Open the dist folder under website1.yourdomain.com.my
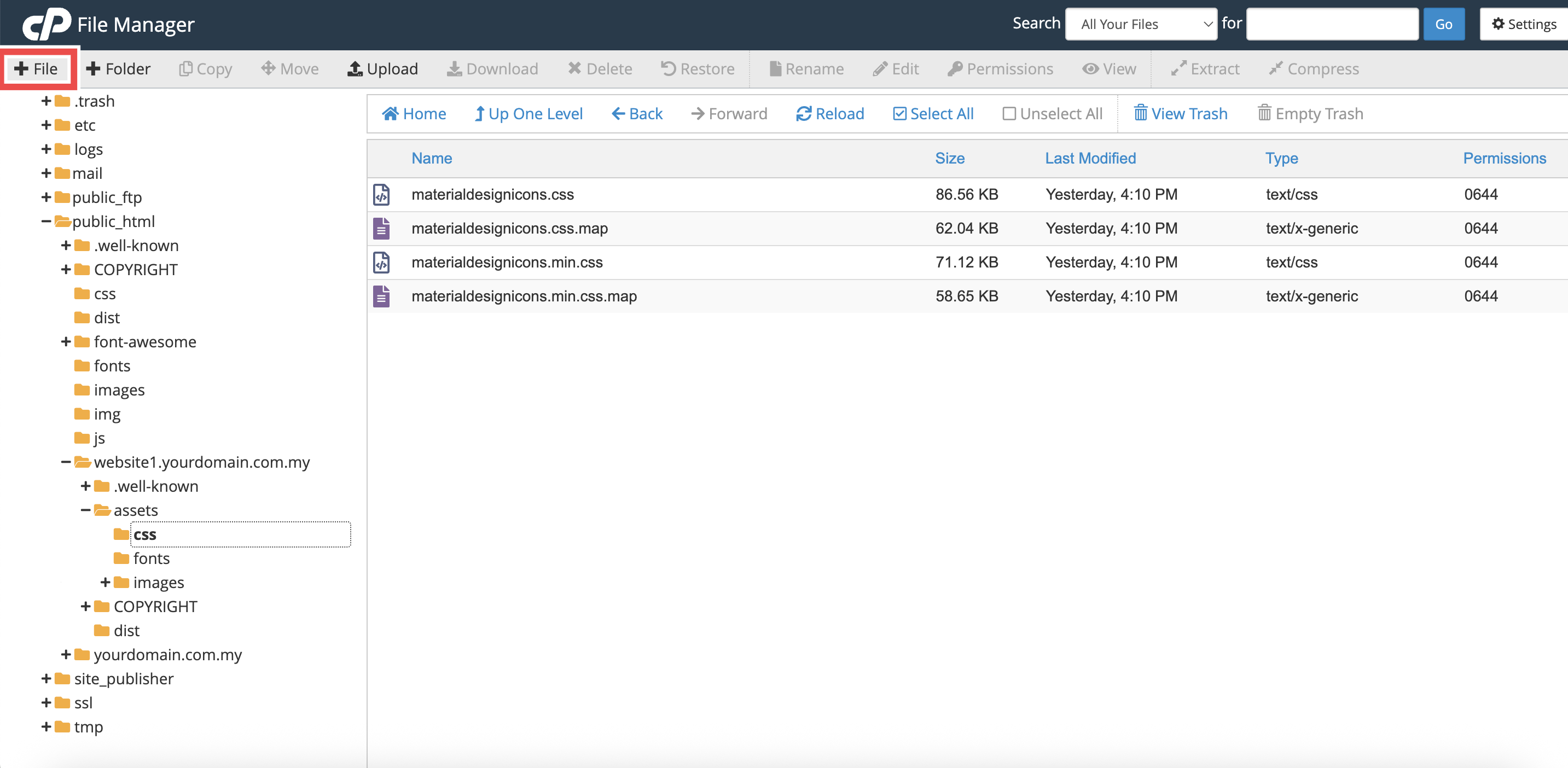The width and height of the screenshot is (1568, 768). [126, 631]
